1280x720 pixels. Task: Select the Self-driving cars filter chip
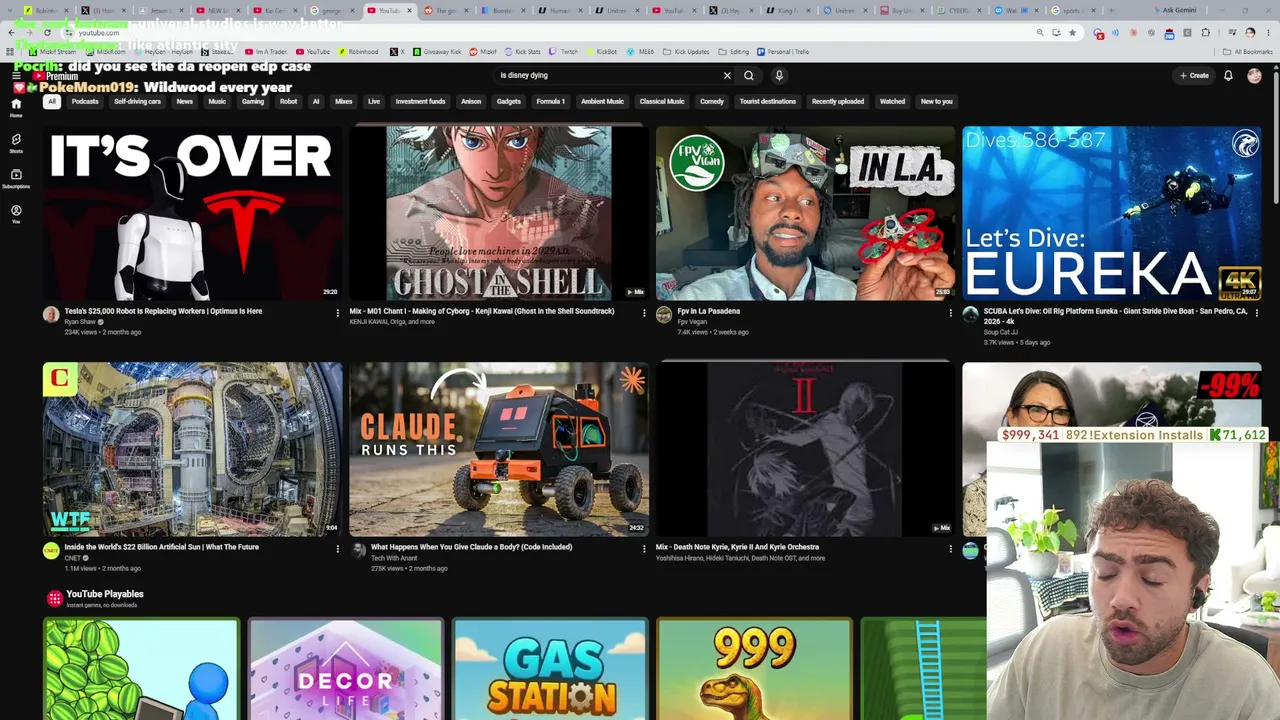click(x=137, y=101)
